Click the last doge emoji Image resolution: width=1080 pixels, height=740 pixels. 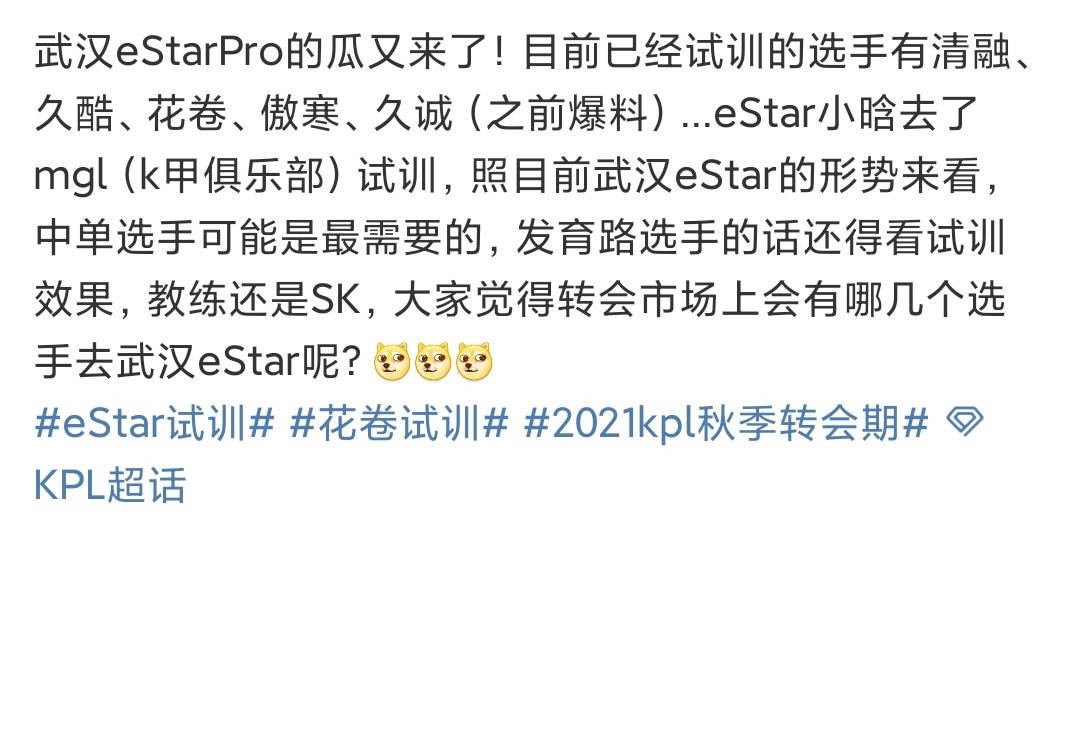pyautogui.click(x=474, y=362)
